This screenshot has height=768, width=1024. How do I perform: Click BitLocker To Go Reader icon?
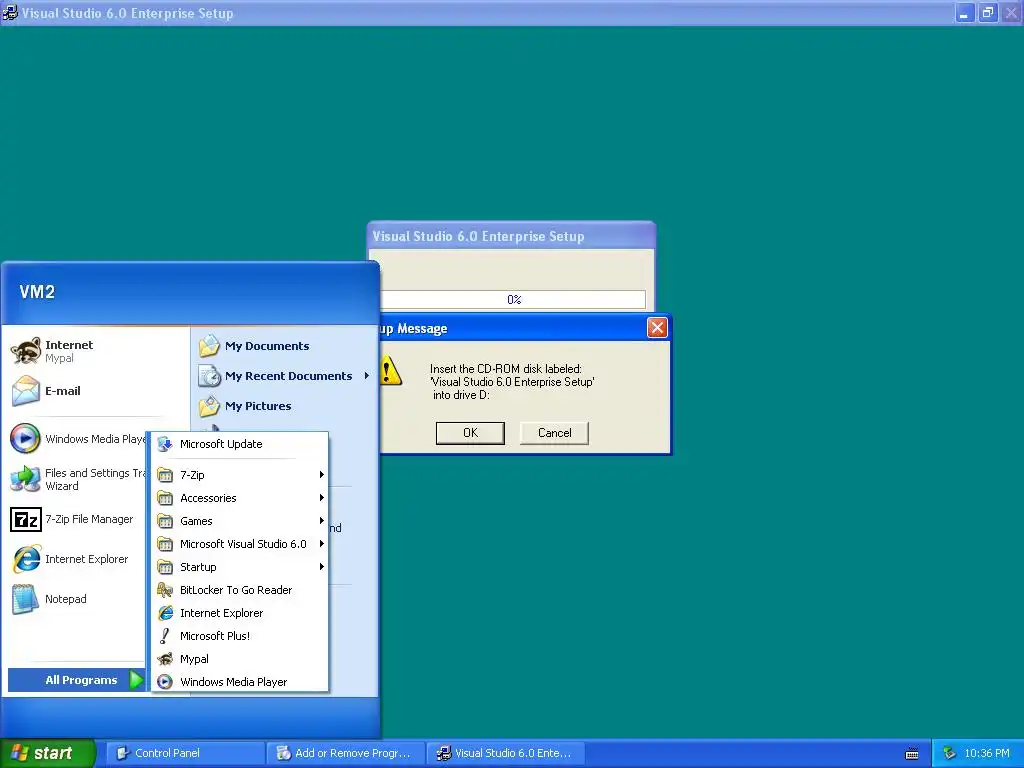(x=165, y=590)
